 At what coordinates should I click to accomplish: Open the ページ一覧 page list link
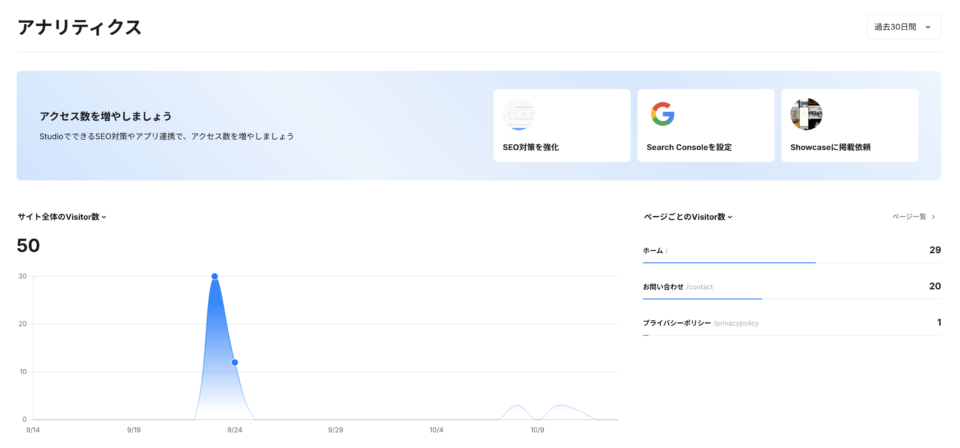[909, 216]
